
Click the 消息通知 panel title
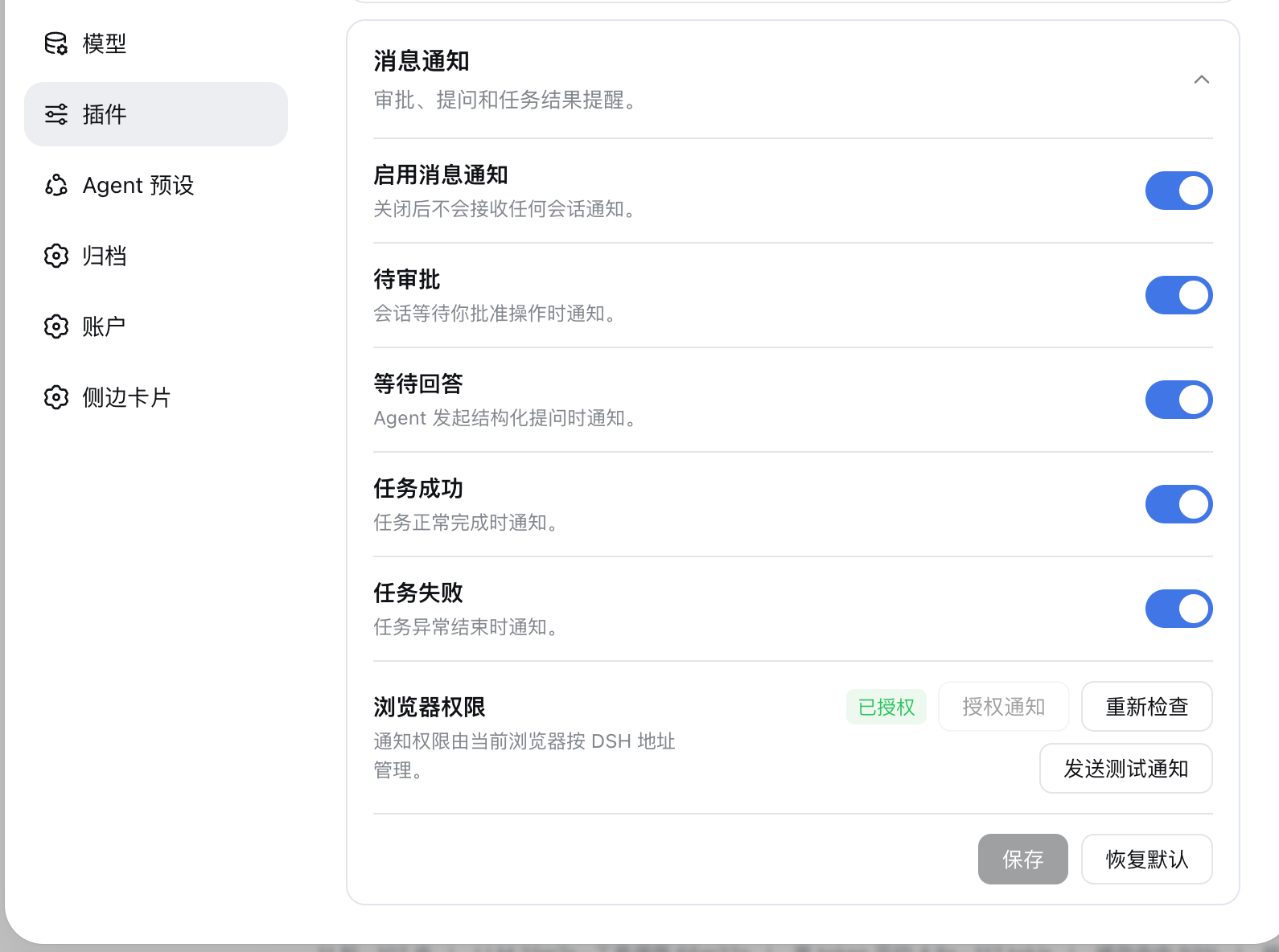[422, 61]
